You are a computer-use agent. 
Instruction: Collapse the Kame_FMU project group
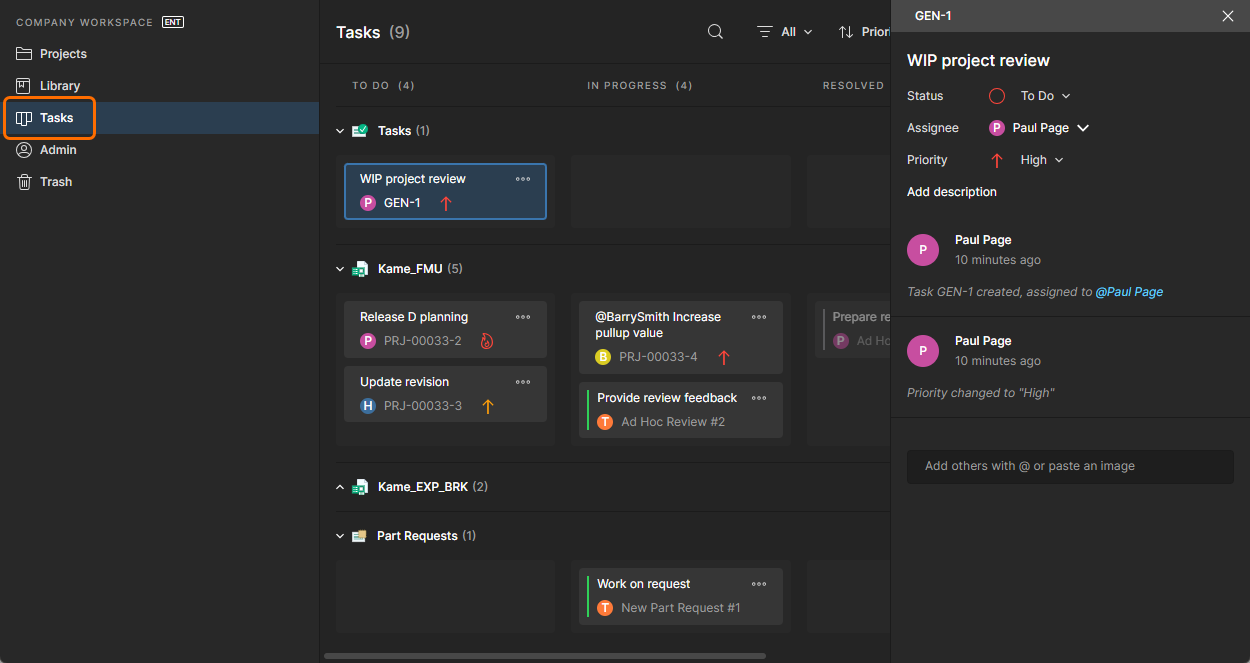340,269
